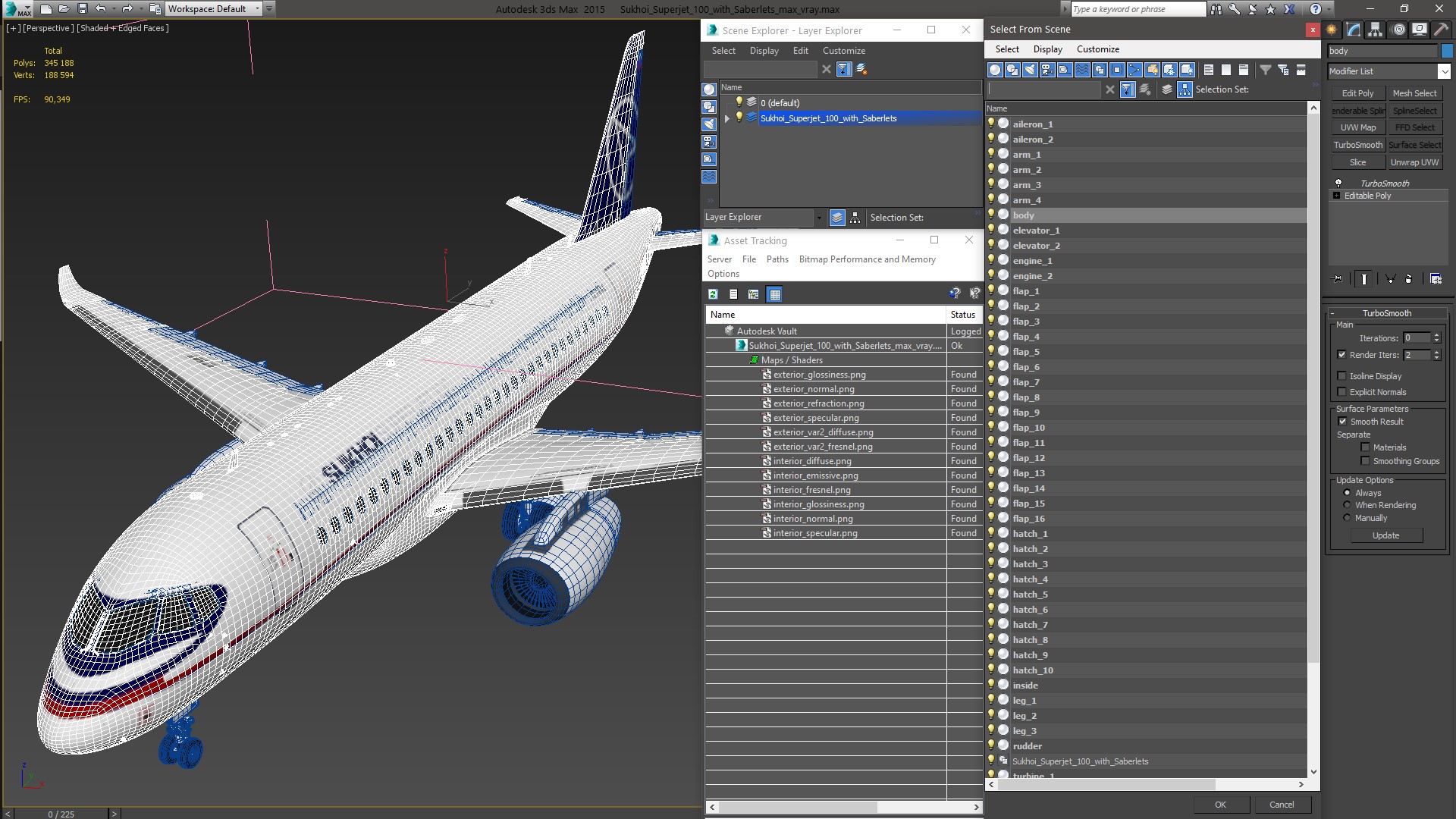
Task: Open a file using the toolbar folder icon
Action: click(64, 9)
